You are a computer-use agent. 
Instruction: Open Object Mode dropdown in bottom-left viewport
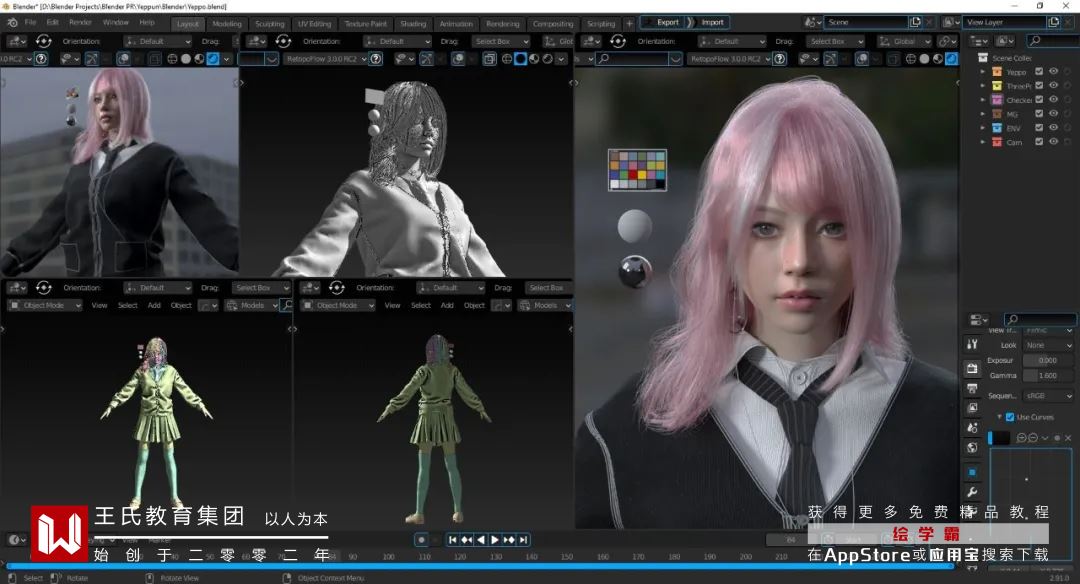(x=45, y=305)
